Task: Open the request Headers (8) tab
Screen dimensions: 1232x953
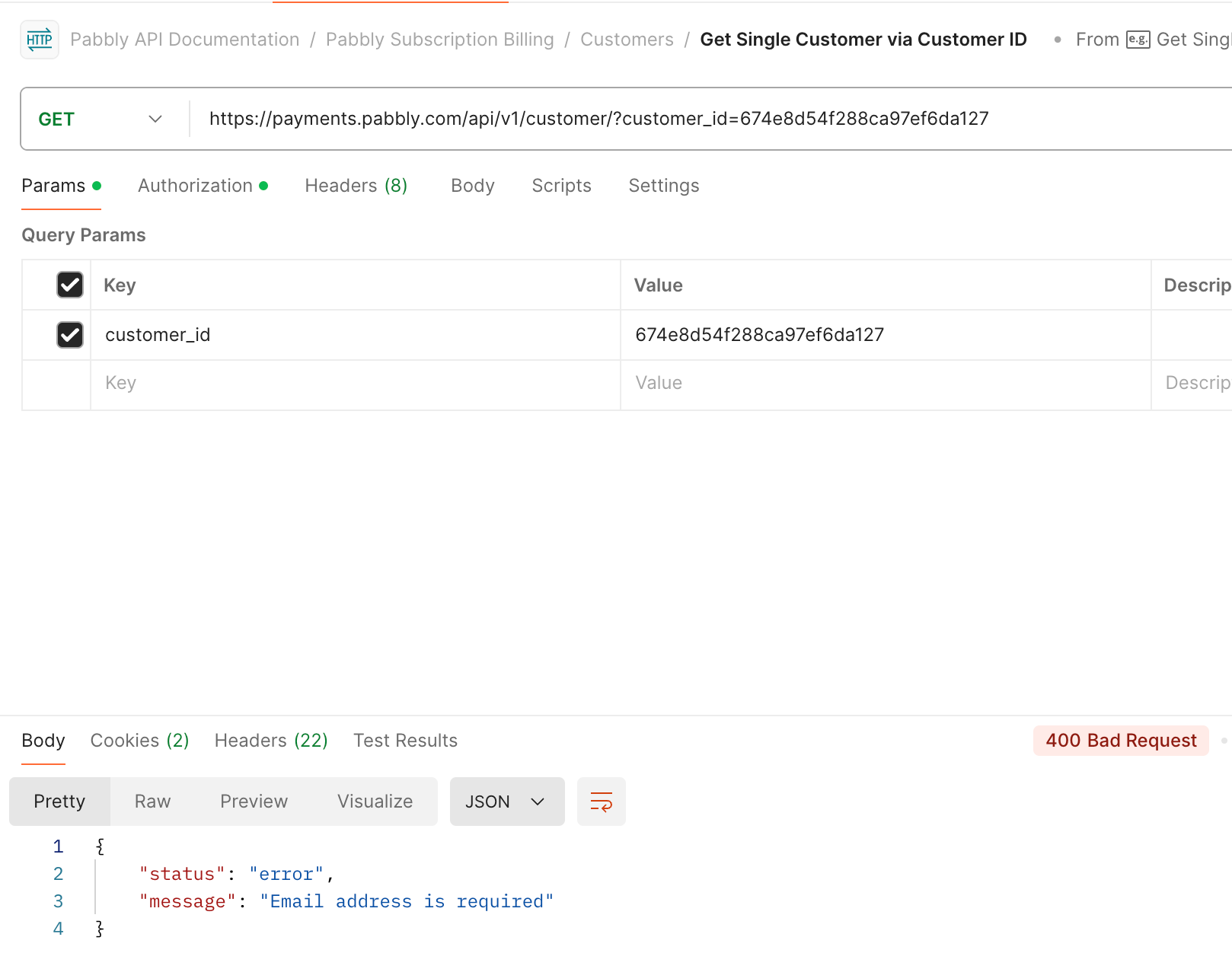Action: click(x=356, y=186)
